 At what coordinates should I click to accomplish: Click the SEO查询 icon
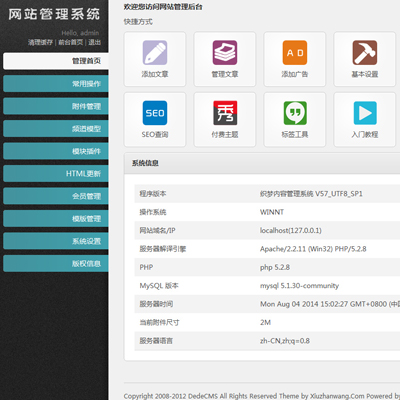click(155, 113)
